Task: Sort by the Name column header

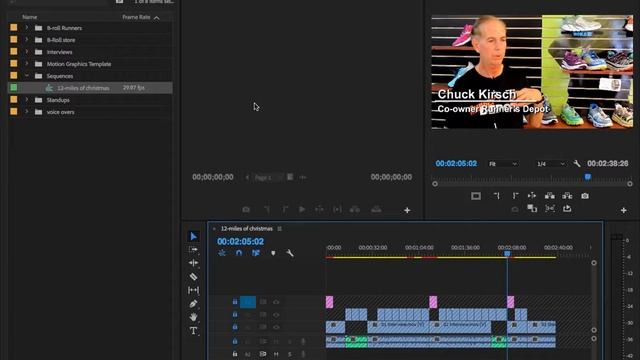Action: pos(29,17)
